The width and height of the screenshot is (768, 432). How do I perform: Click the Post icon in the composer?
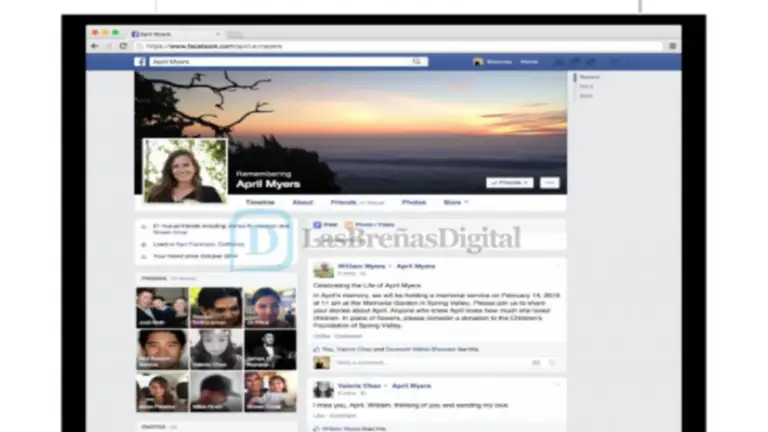click(x=317, y=225)
